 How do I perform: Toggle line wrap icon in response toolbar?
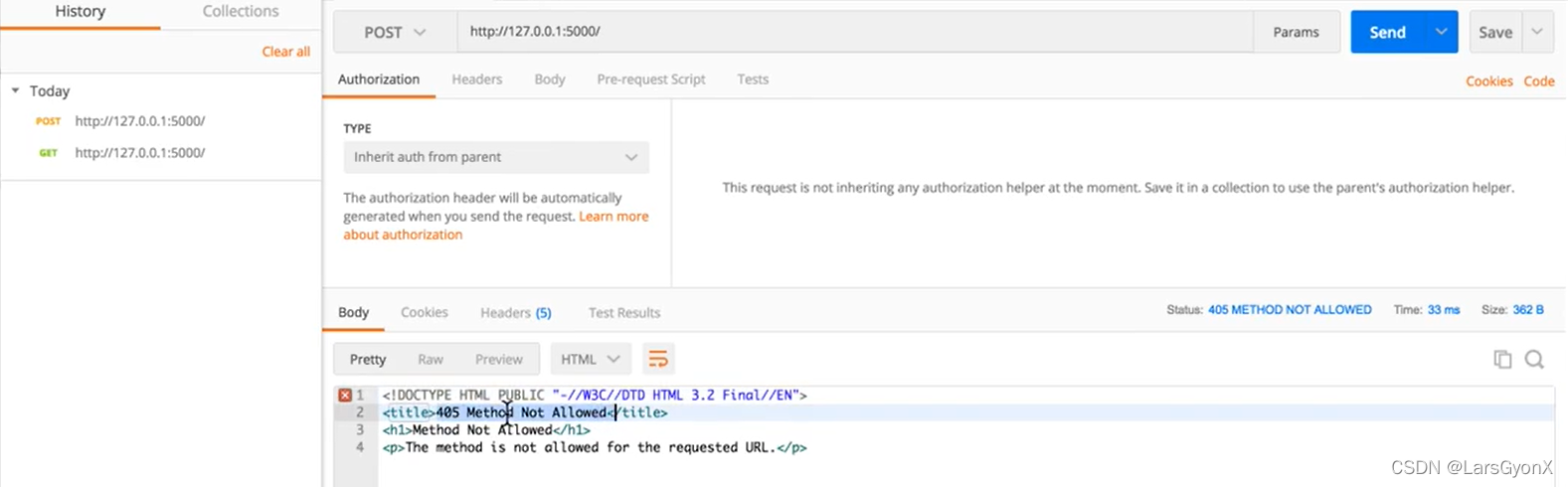point(658,359)
